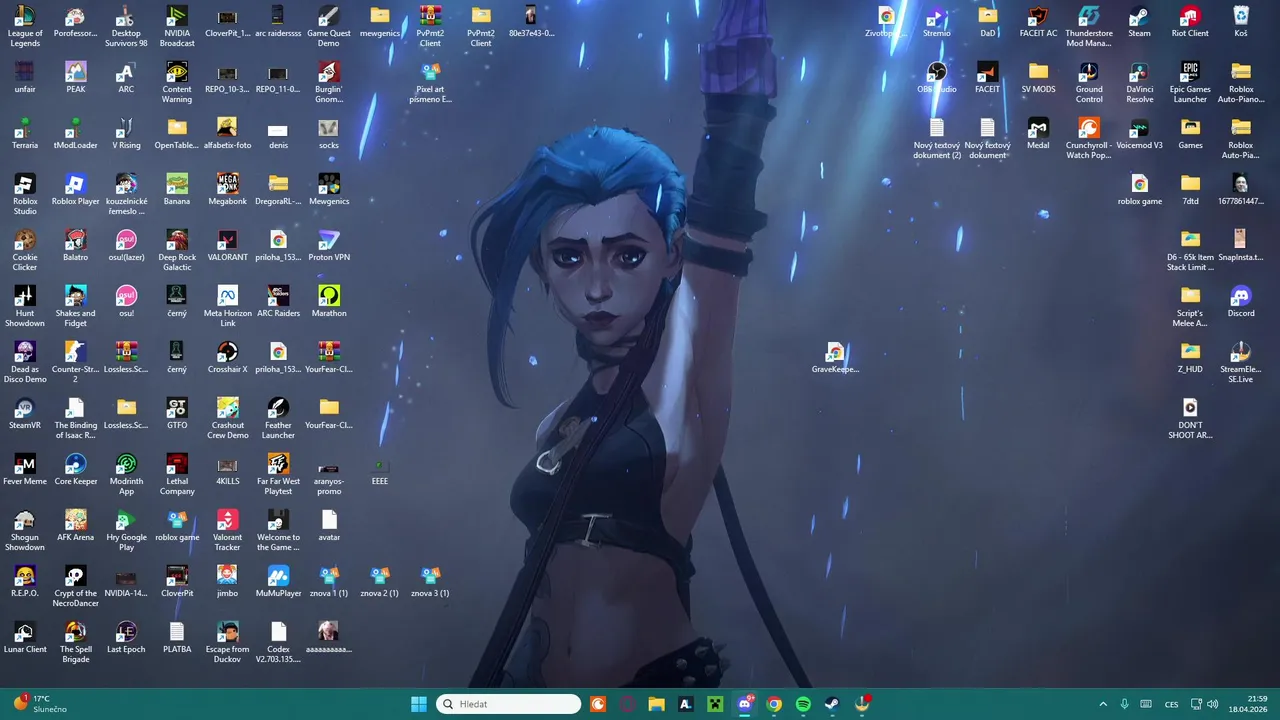Select the Koš recycle bin

[1241, 21]
